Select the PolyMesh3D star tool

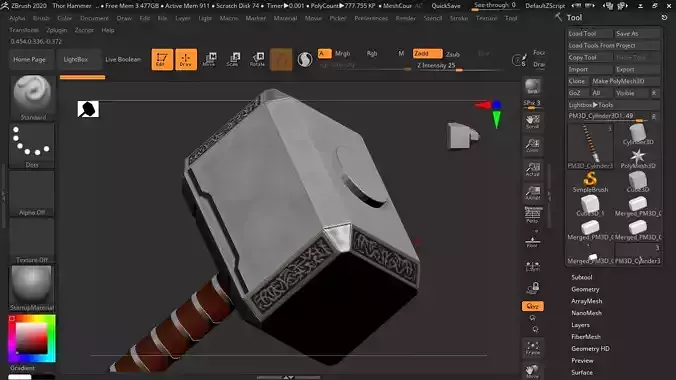click(x=638, y=158)
